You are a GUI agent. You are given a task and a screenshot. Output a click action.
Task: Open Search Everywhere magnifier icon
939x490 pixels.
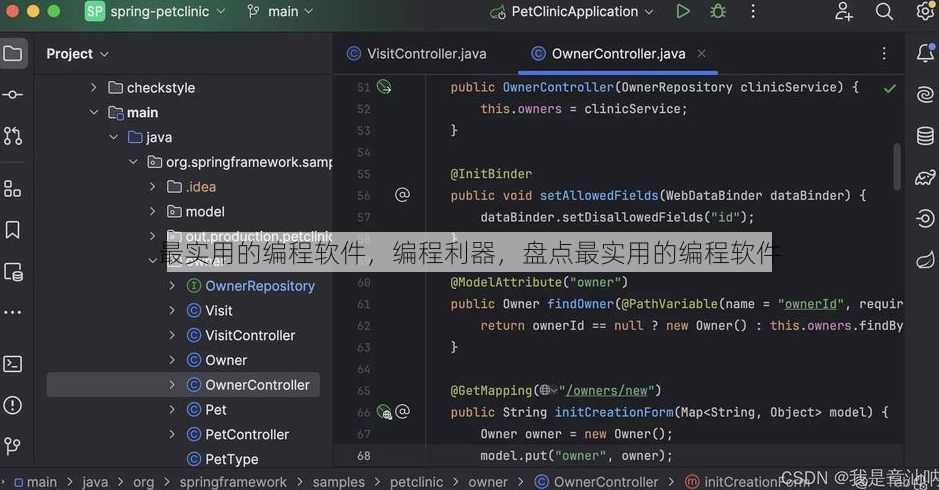click(x=885, y=11)
